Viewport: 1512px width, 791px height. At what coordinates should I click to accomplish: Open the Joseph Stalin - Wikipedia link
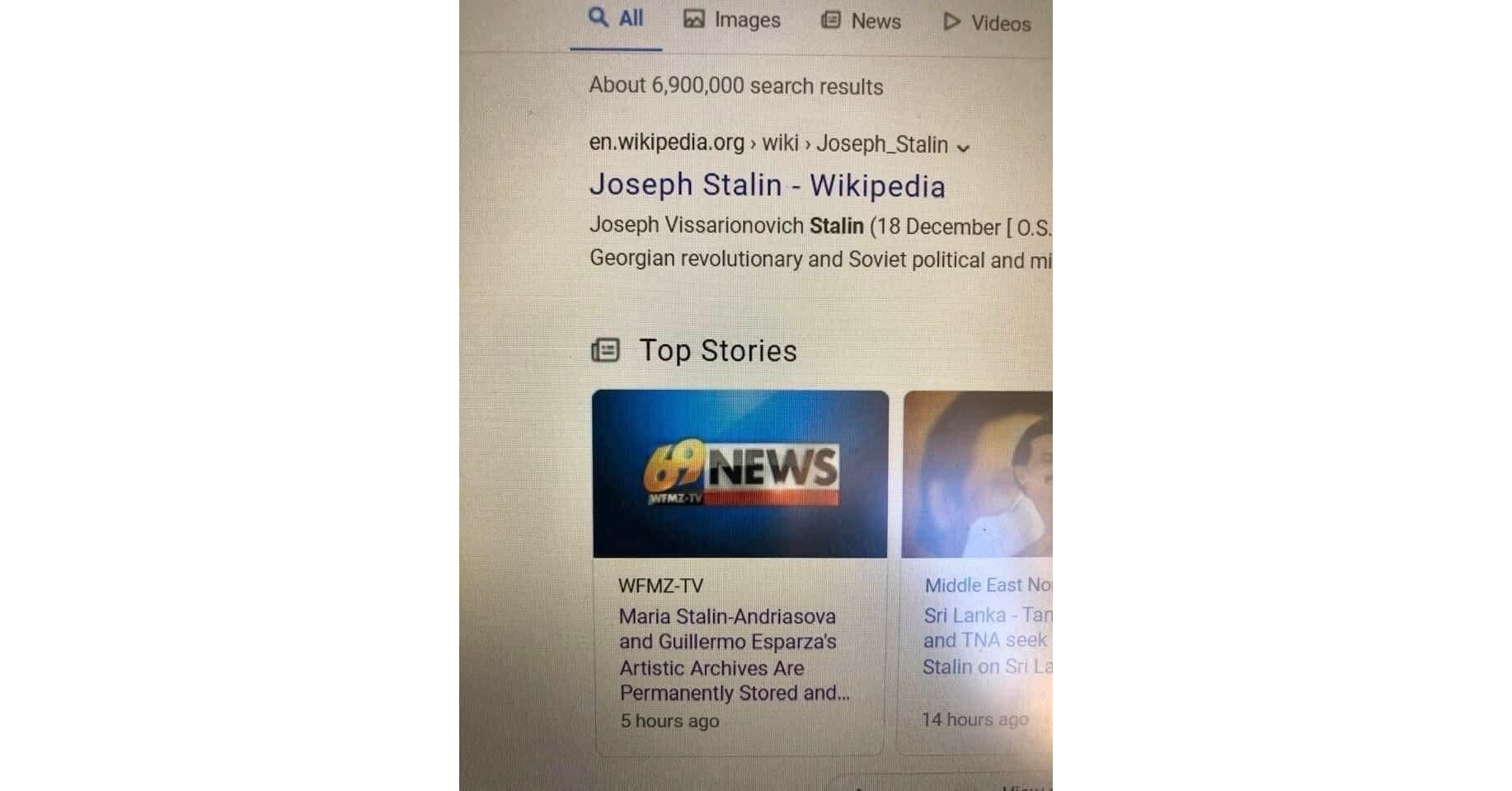coord(767,185)
